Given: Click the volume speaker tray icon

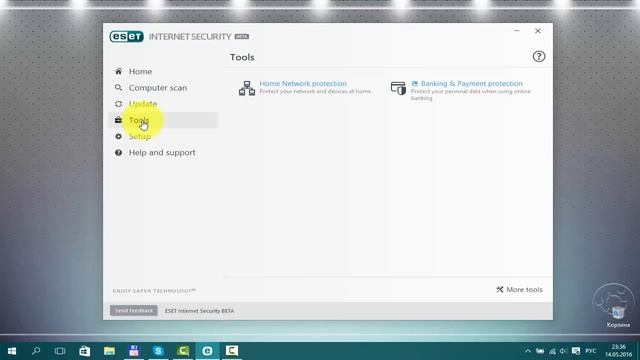Looking at the screenshot, I should pyautogui.click(x=564, y=351).
